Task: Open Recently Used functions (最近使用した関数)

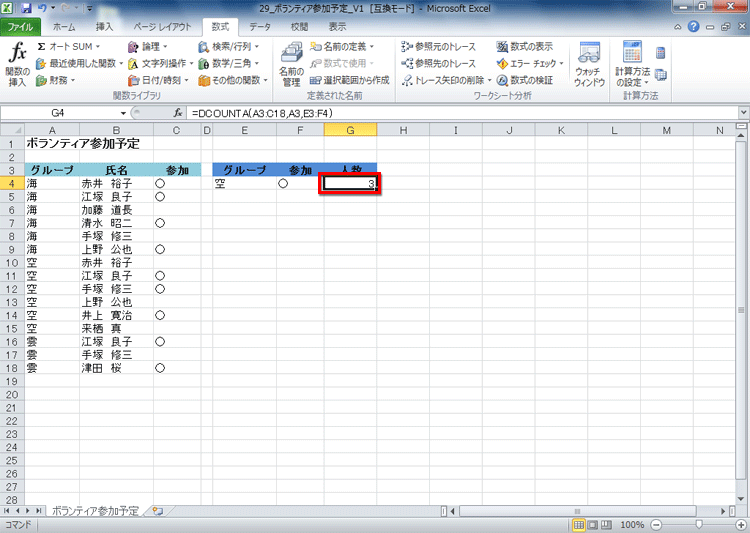Action: pos(79,63)
